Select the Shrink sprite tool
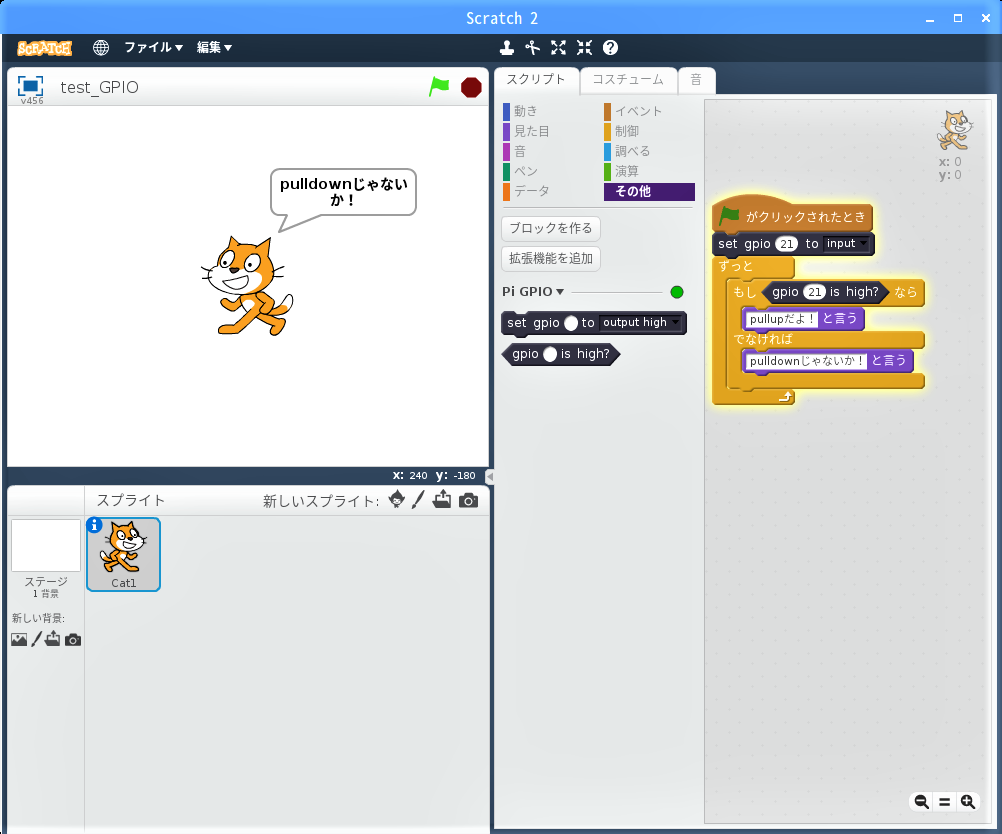The image size is (1002, 834). 584,47
